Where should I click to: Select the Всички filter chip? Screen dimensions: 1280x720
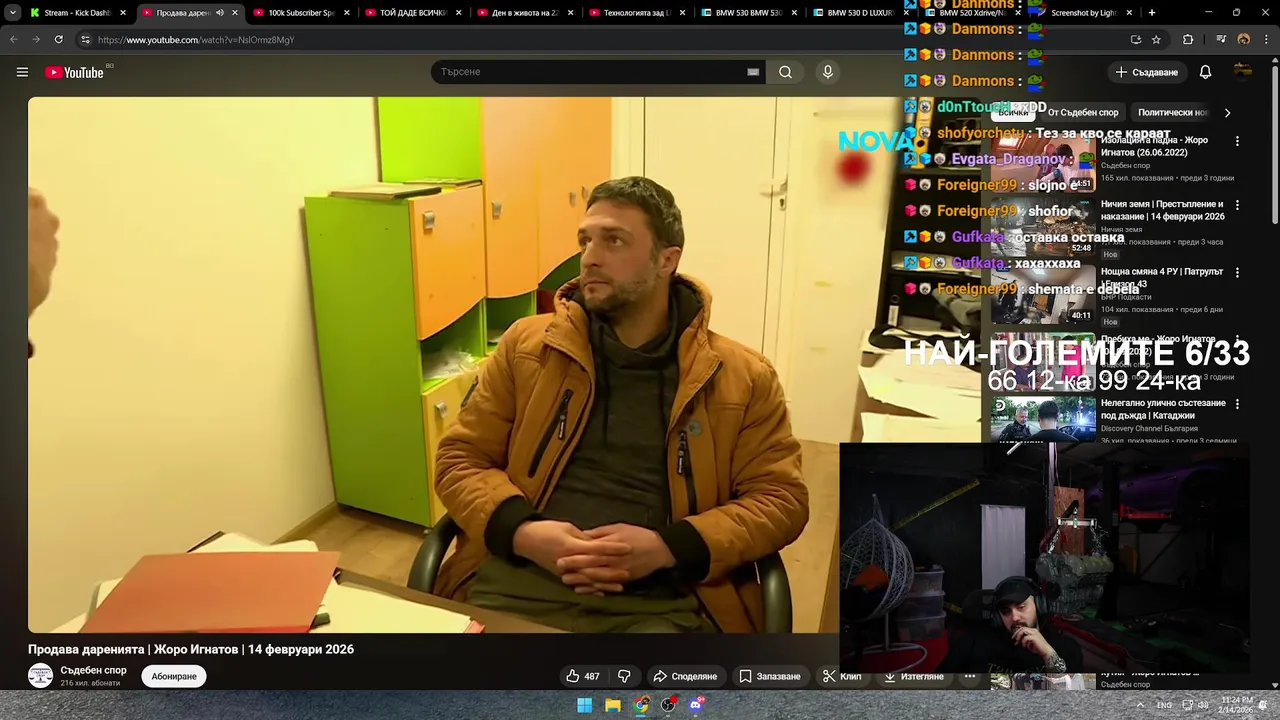pos(1013,113)
